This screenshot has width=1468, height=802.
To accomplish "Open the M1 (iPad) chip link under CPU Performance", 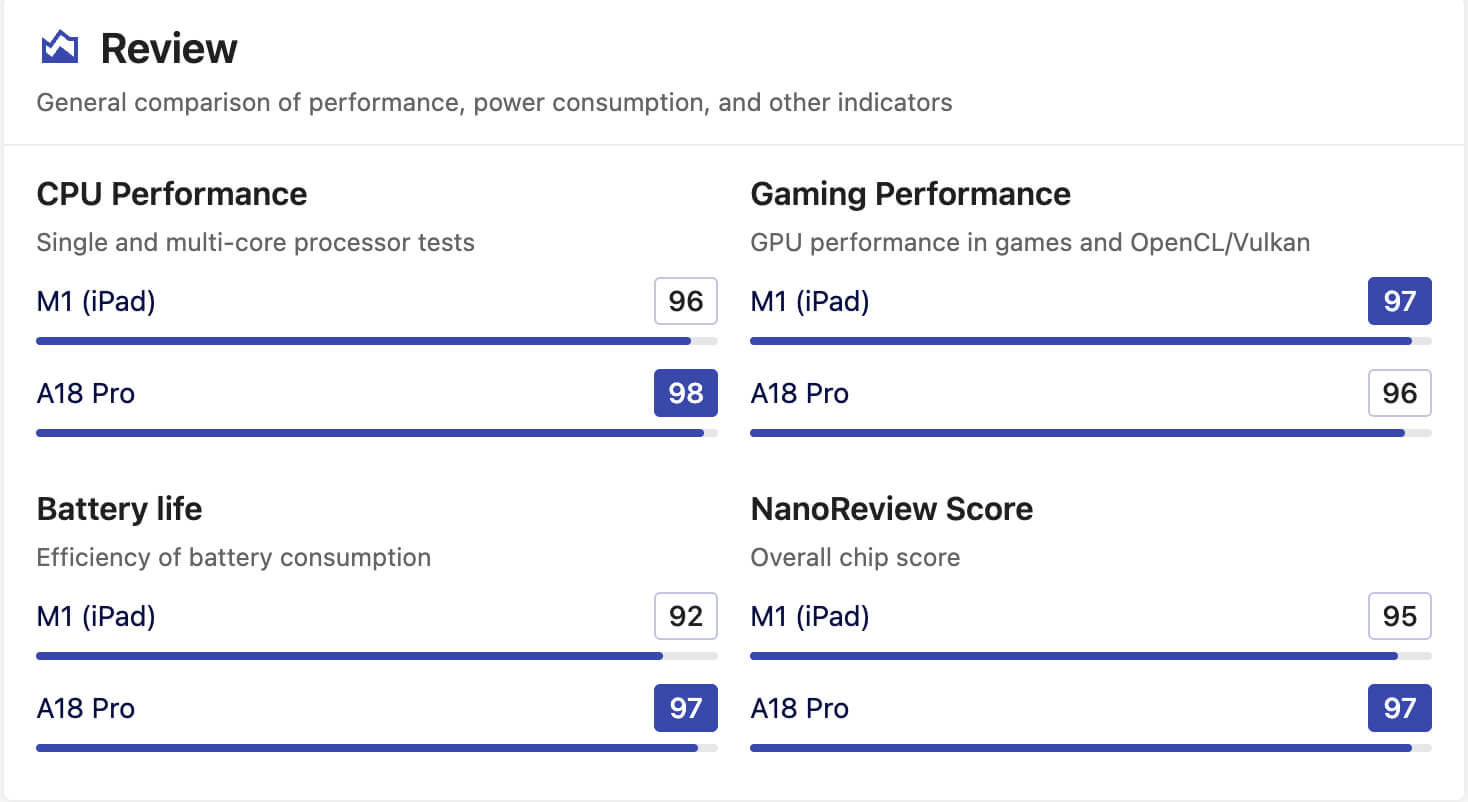I will coord(95,301).
